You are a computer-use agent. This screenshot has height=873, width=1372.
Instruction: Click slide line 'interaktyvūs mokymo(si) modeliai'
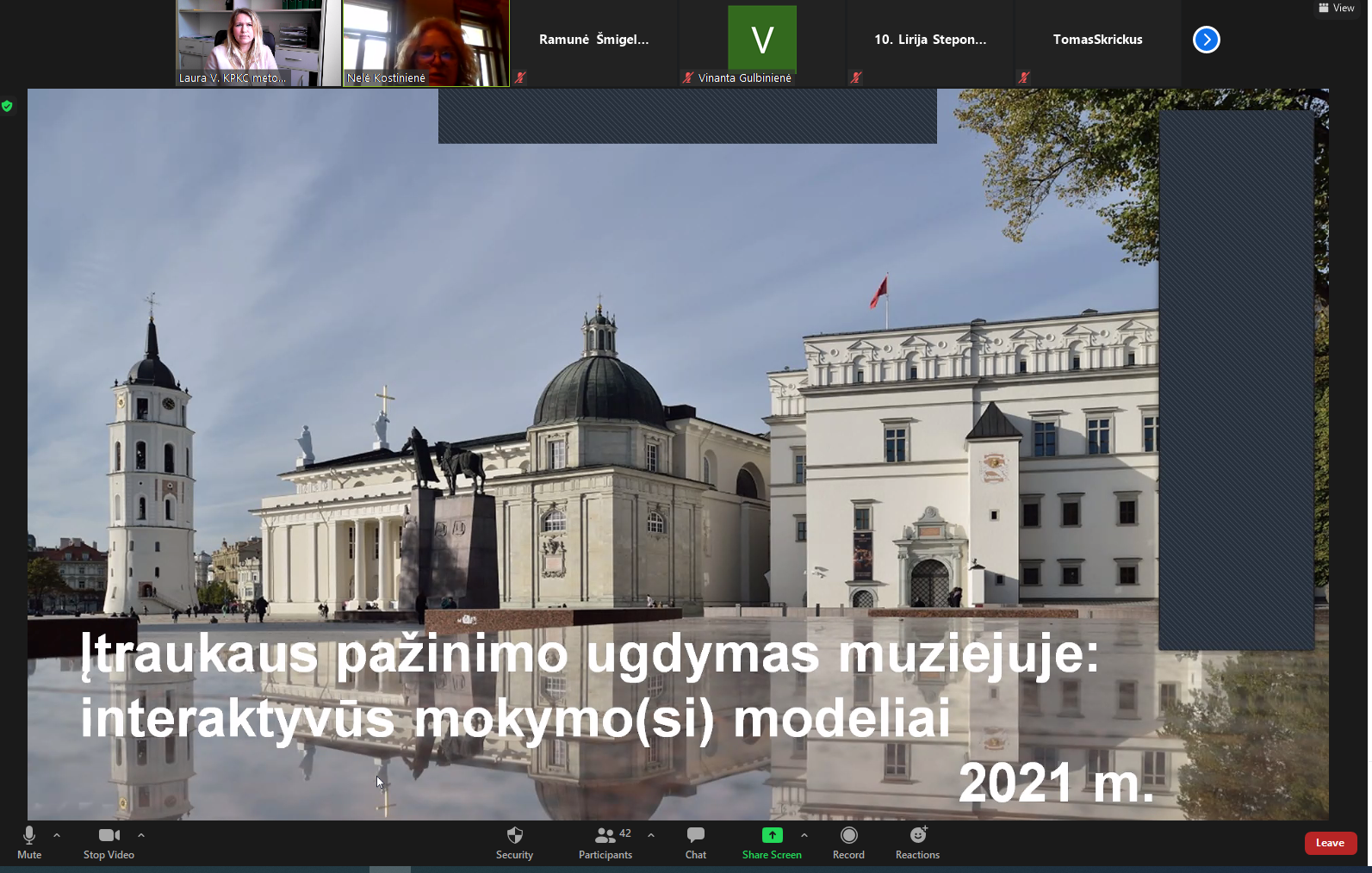[515, 719]
